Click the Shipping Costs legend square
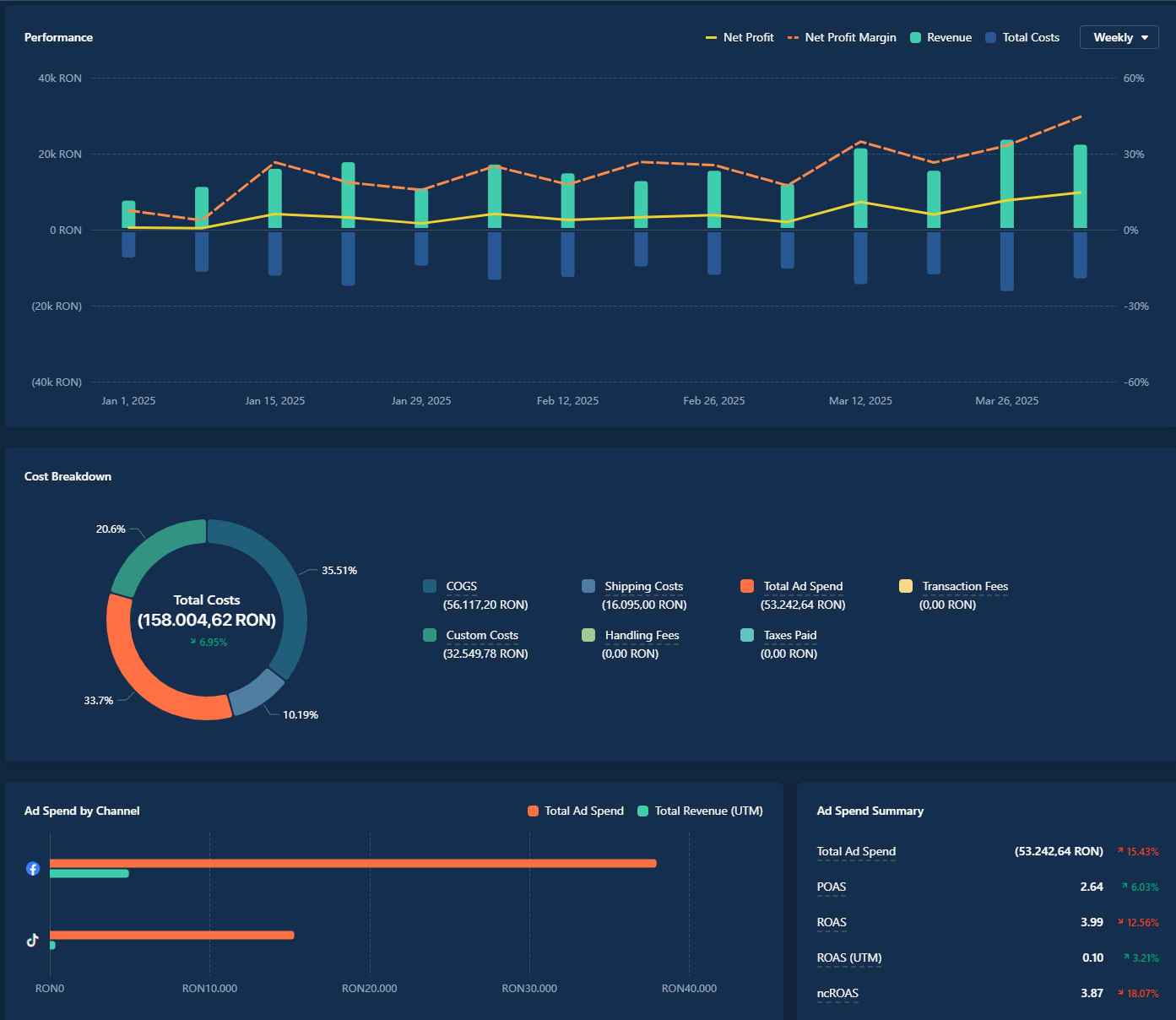This screenshot has width=1176, height=1020. coord(588,586)
